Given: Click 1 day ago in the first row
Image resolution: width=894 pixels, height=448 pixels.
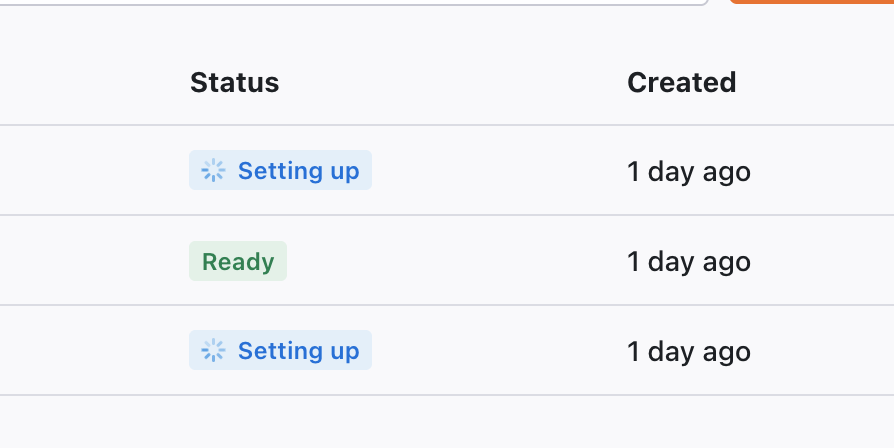Looking at the screenshot, I should [689, 171].
